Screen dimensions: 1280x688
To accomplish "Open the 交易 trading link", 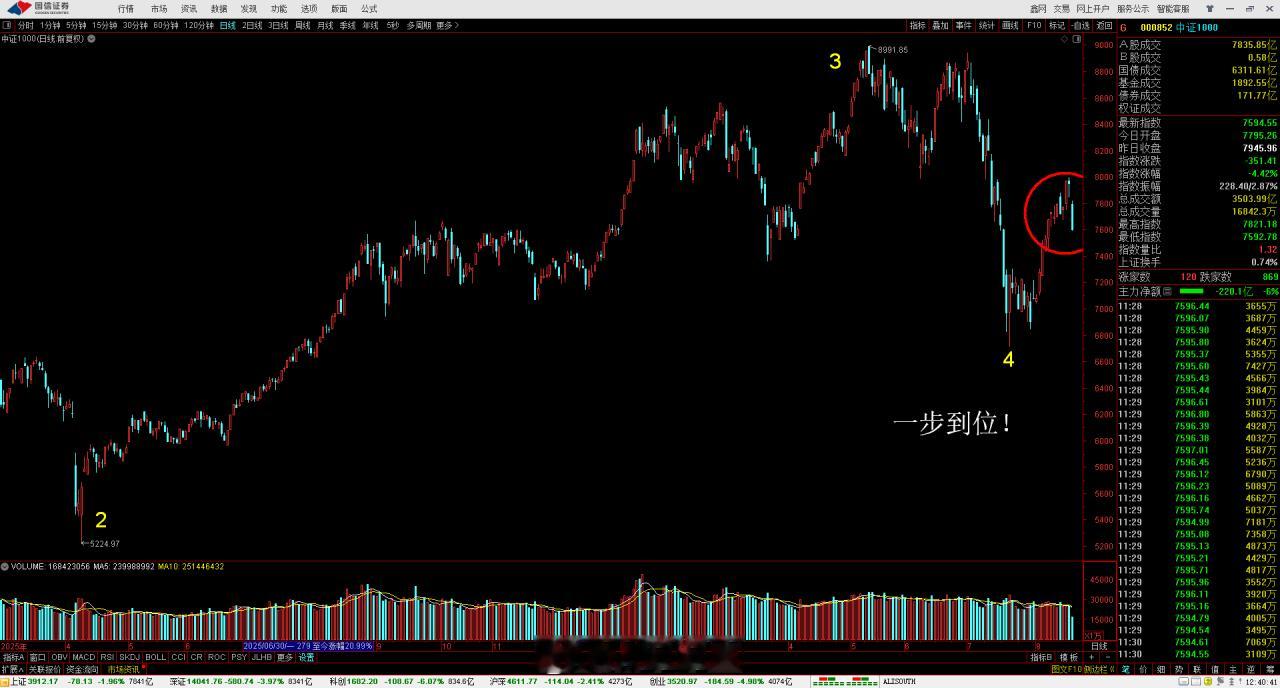I will (1061, 8).
